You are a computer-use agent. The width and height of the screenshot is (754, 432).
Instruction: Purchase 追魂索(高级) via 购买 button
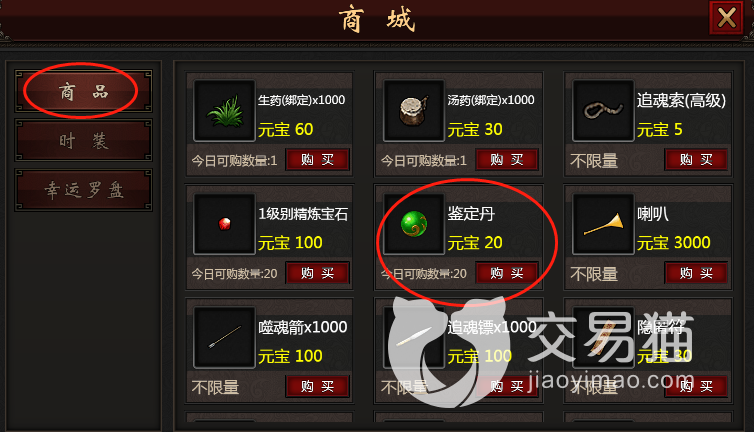pos(696,159)
